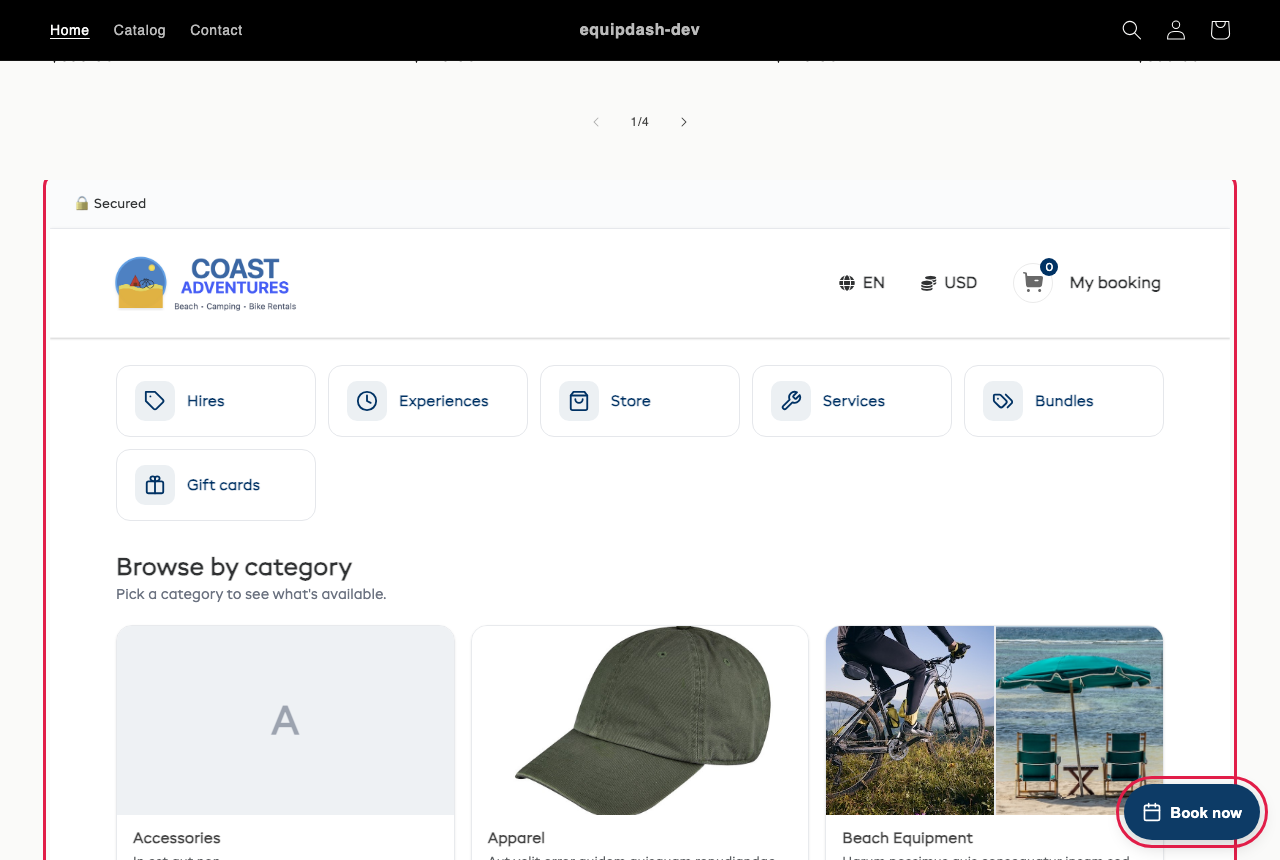This screenshot has height=860, width=1280.
Task: Click the Beach Equipment mountain bike photo
Action: (x=910, y=720)
